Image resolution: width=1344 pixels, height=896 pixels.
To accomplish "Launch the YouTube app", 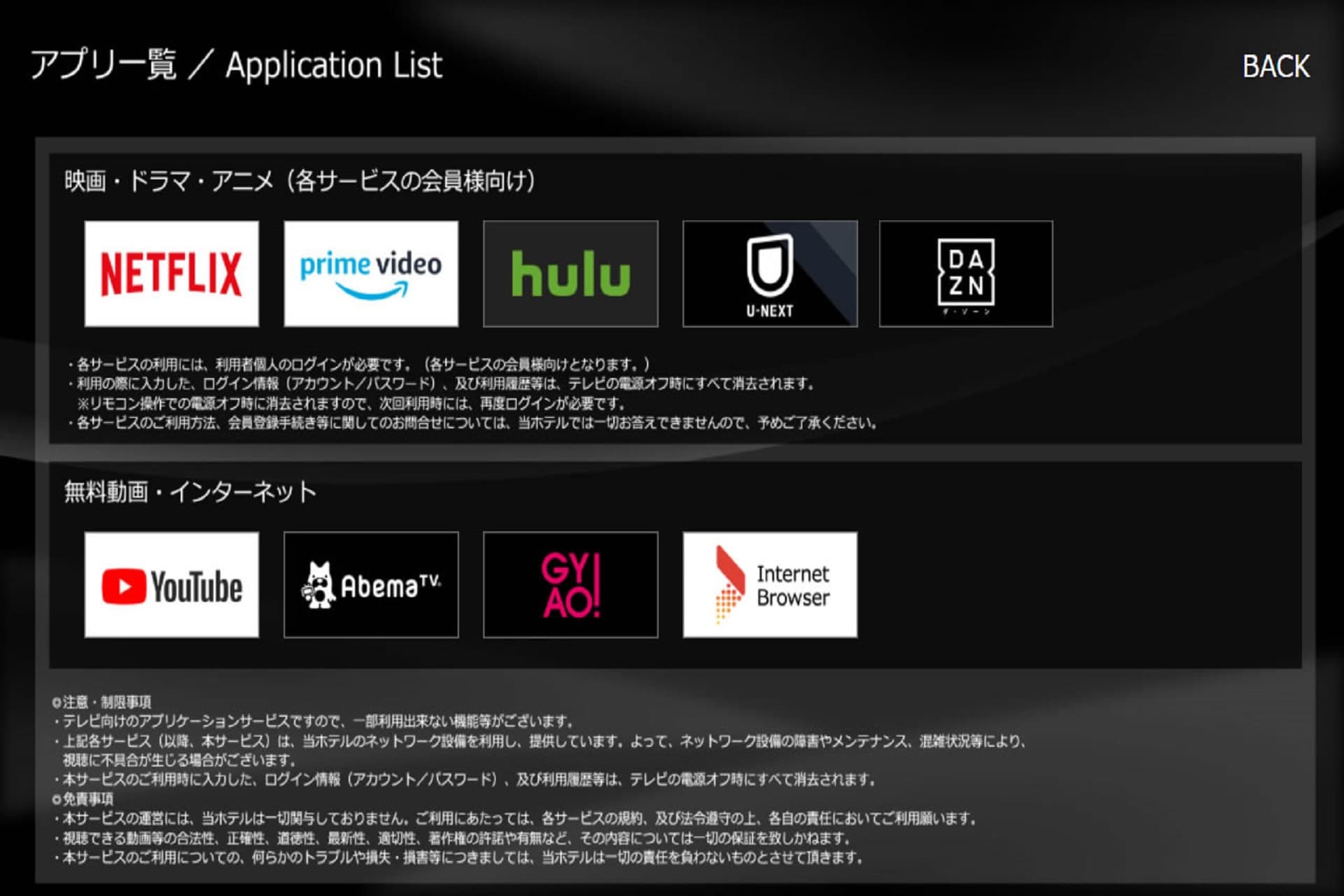I will tap(171, 584).
